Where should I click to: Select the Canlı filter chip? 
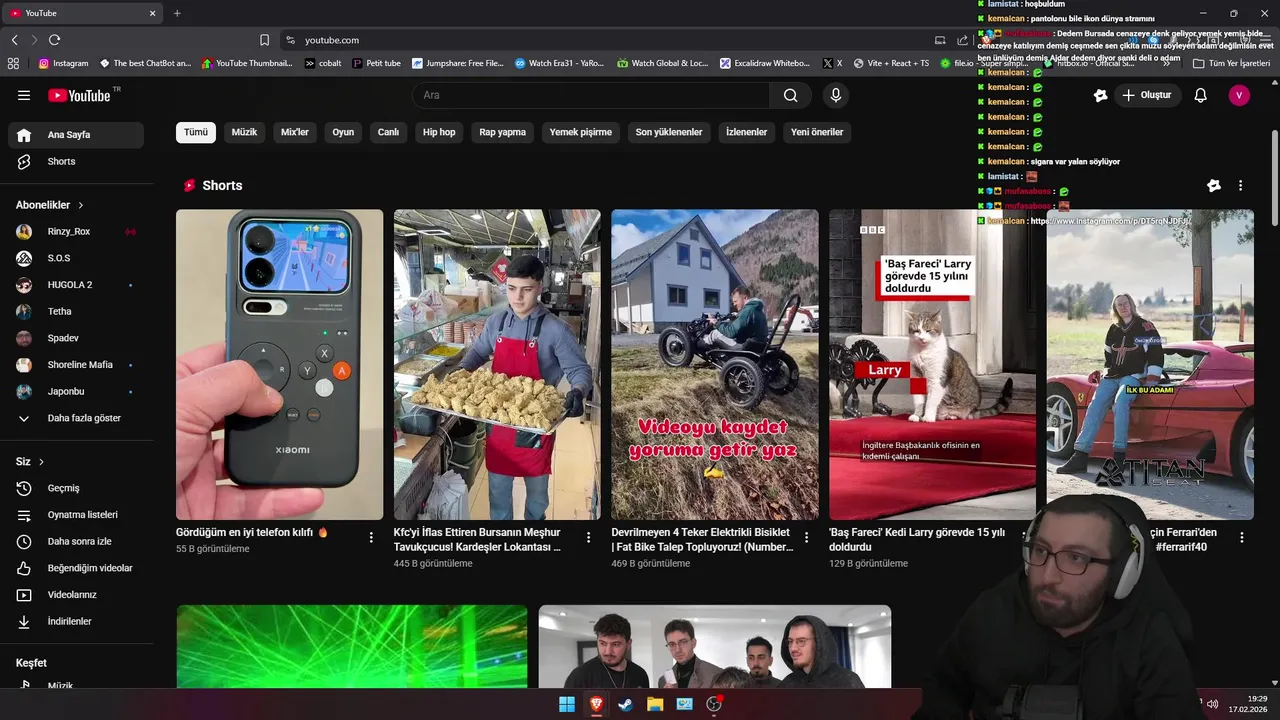point(388,132)
